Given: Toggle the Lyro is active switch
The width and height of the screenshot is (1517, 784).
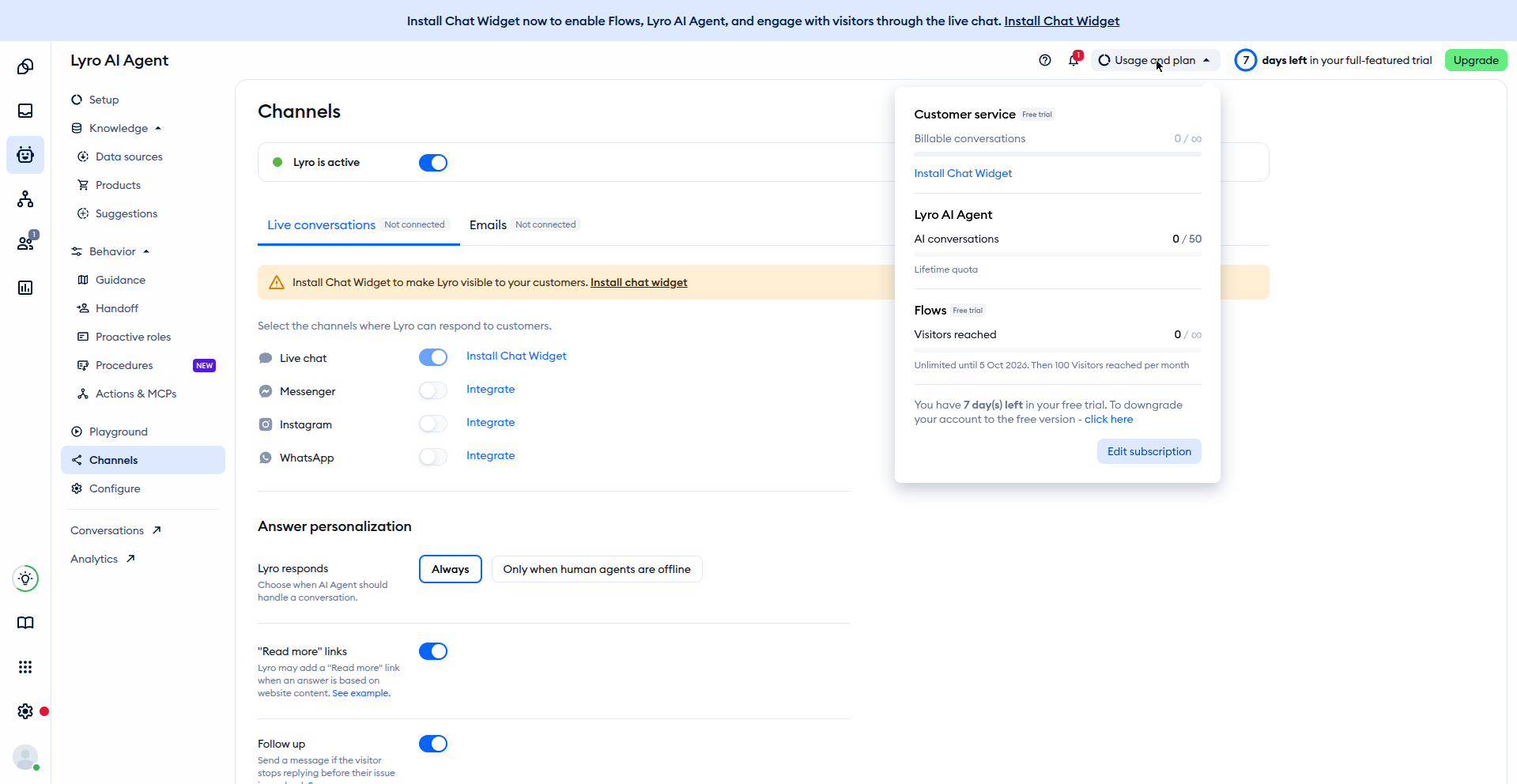Looking at the screenshot, I should [433, 163].
